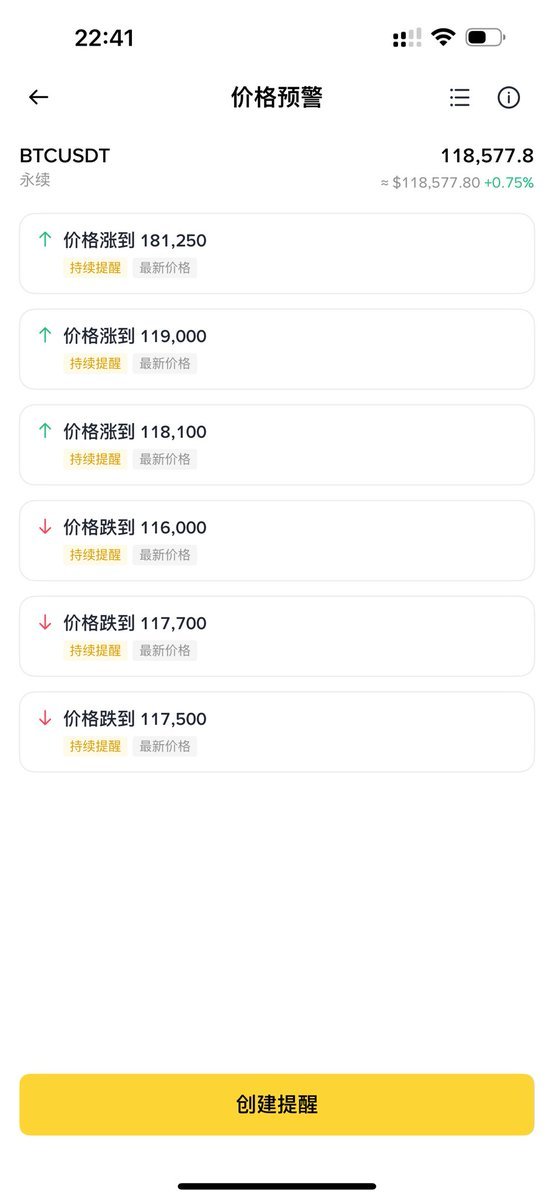
Task: Tap the info circle icon
Action: 509,97
